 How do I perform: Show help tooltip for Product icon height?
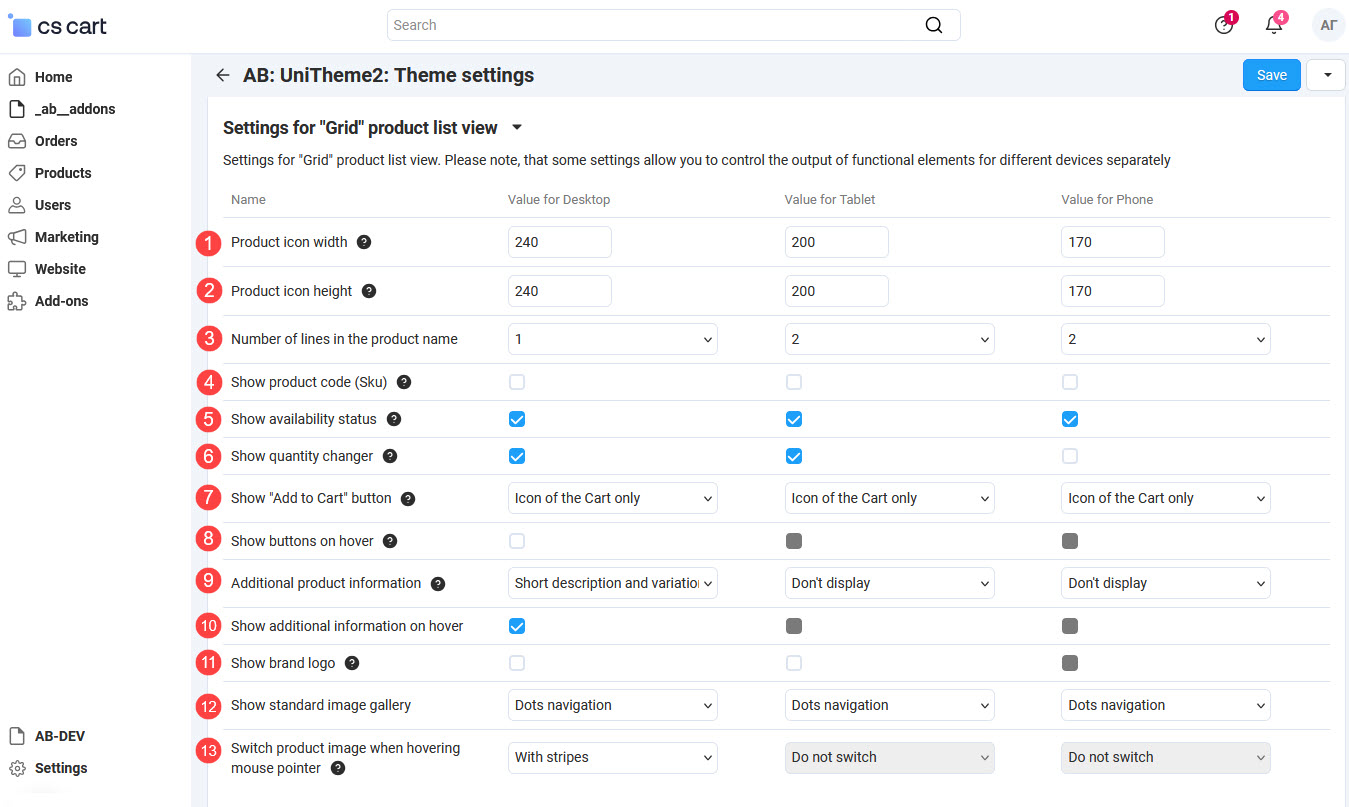coord(369,291)
